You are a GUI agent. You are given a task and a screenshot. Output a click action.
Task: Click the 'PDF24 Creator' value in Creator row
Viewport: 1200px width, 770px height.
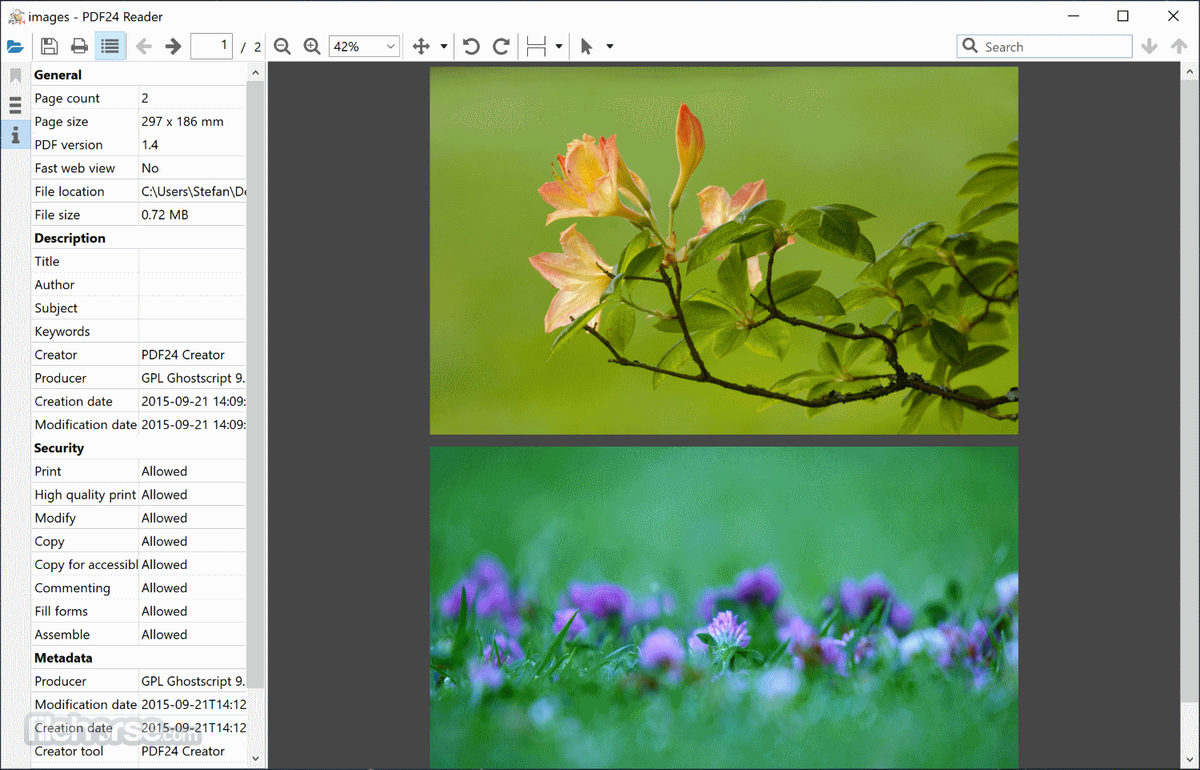(183, 355)
